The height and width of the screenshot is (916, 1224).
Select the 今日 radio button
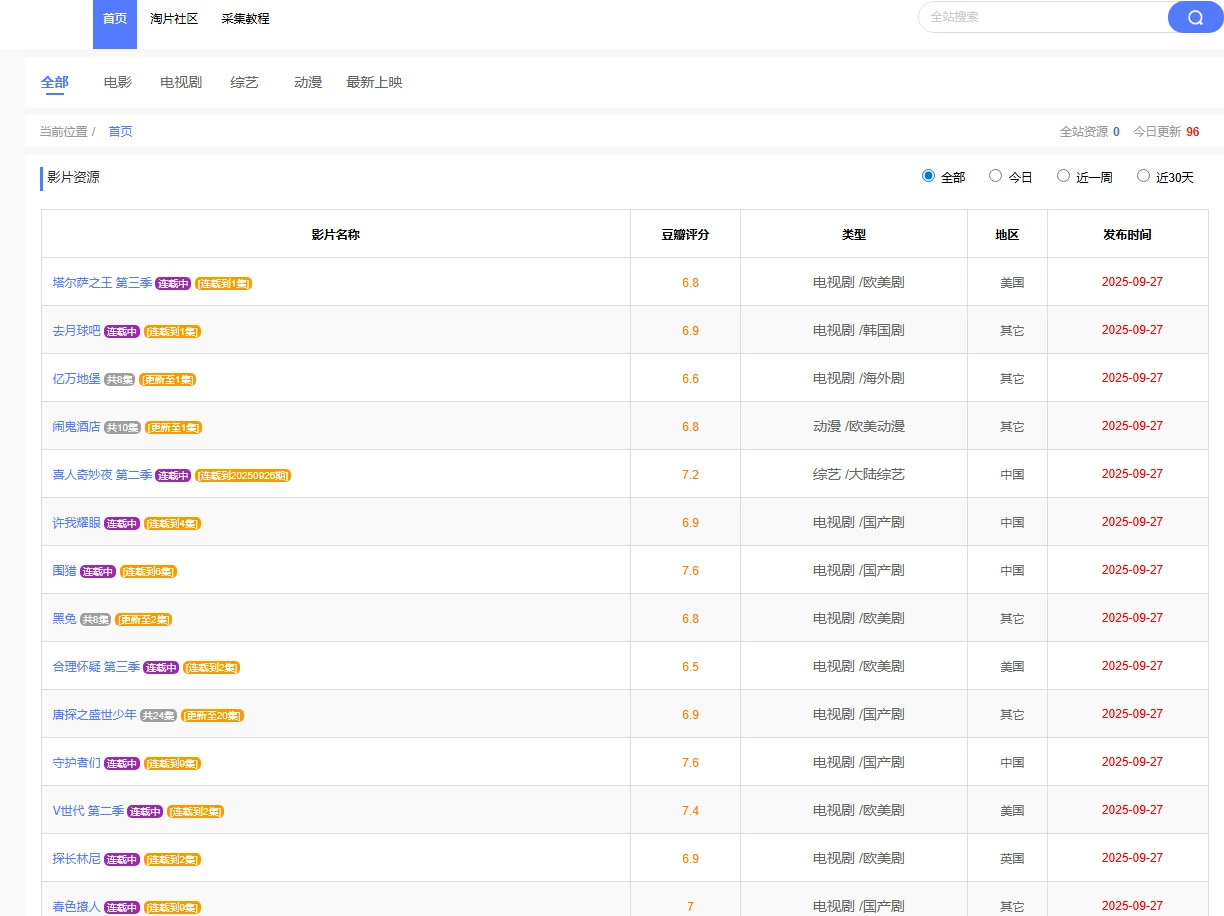[x=996, y=175]
